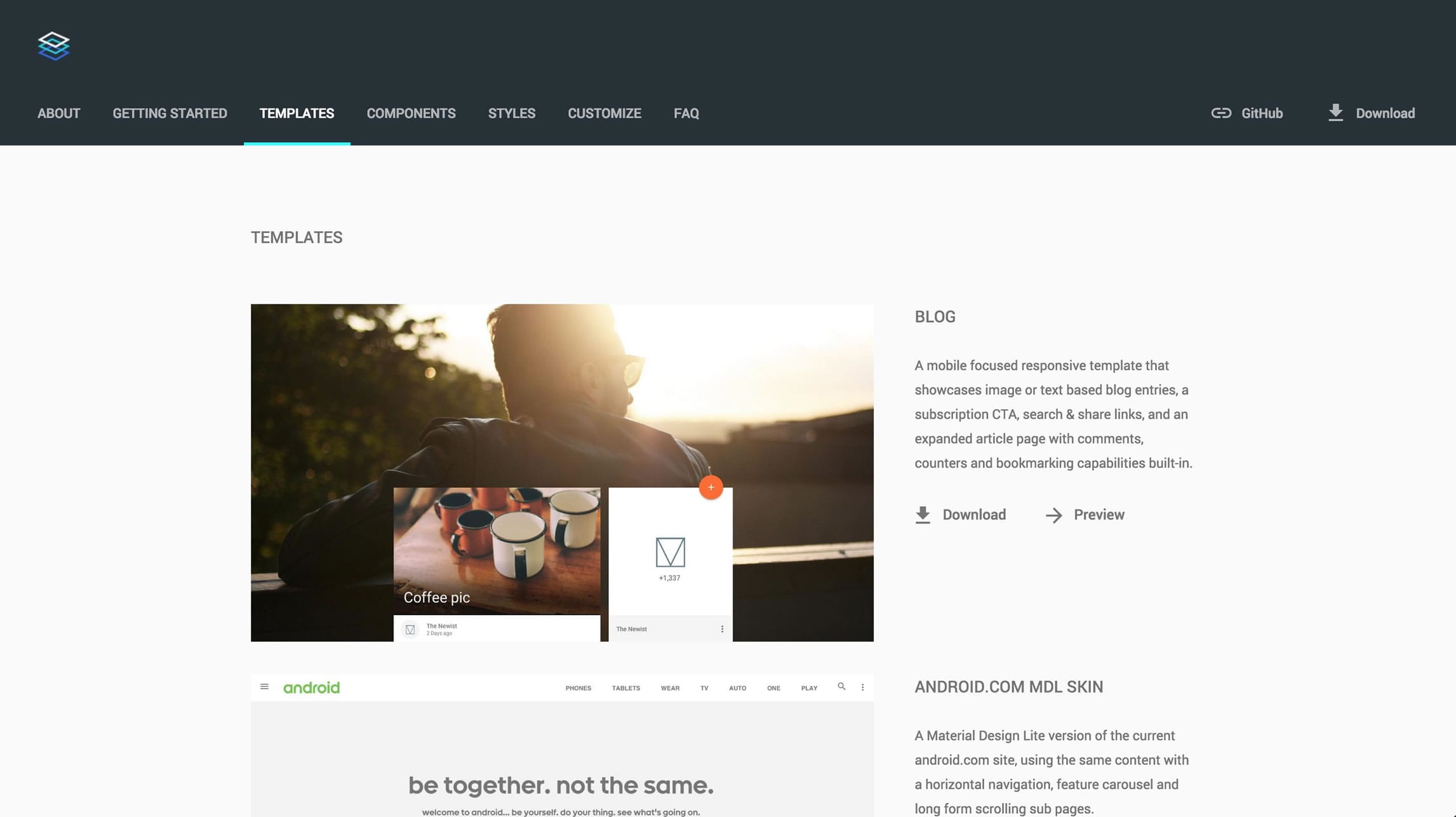
Task: Click the Download arrow icon in navbar
Action: click(1335, 112)
